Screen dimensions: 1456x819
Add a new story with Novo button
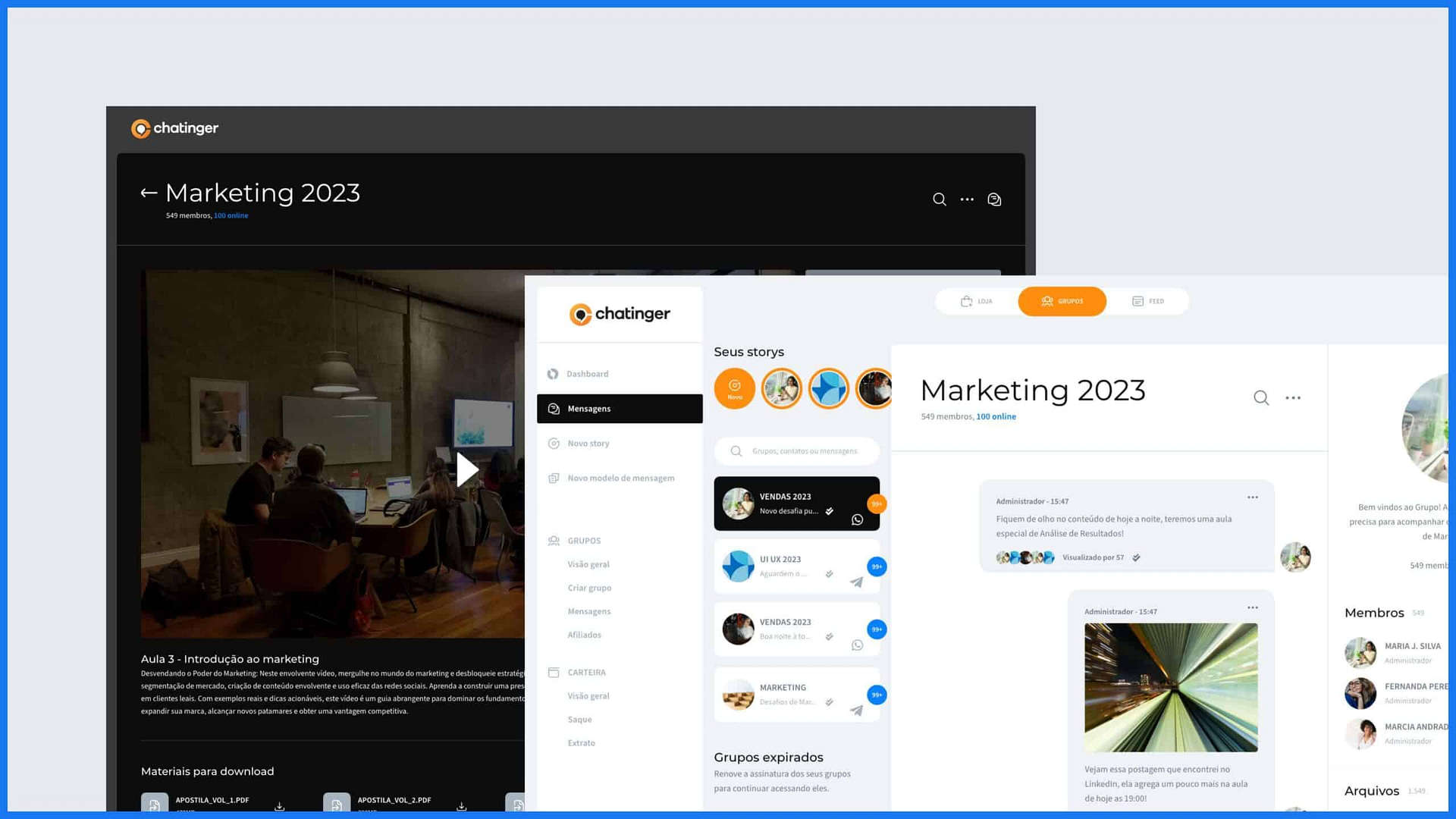[734, 388]
